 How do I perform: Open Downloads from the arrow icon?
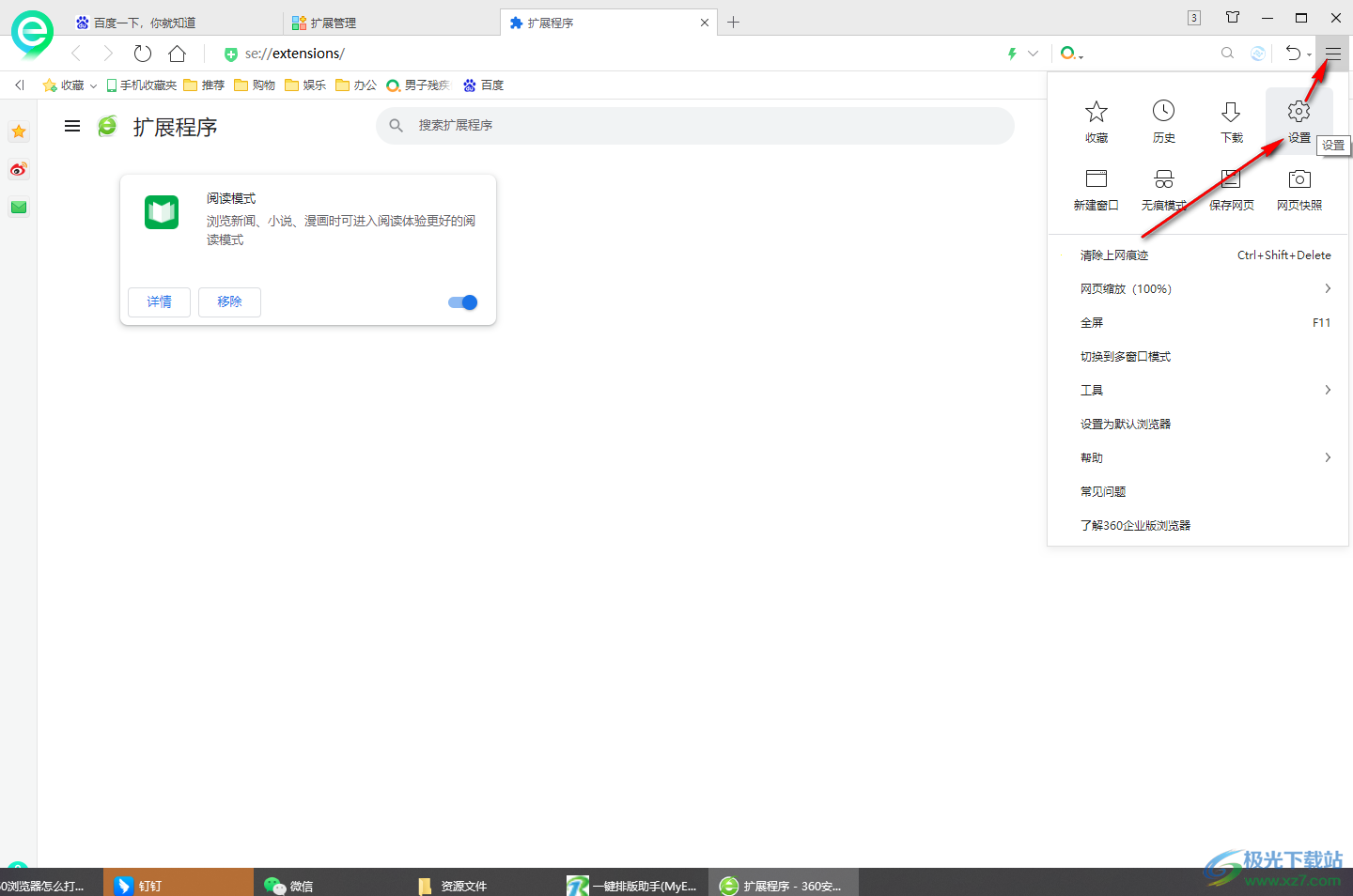coord(1231,120)
